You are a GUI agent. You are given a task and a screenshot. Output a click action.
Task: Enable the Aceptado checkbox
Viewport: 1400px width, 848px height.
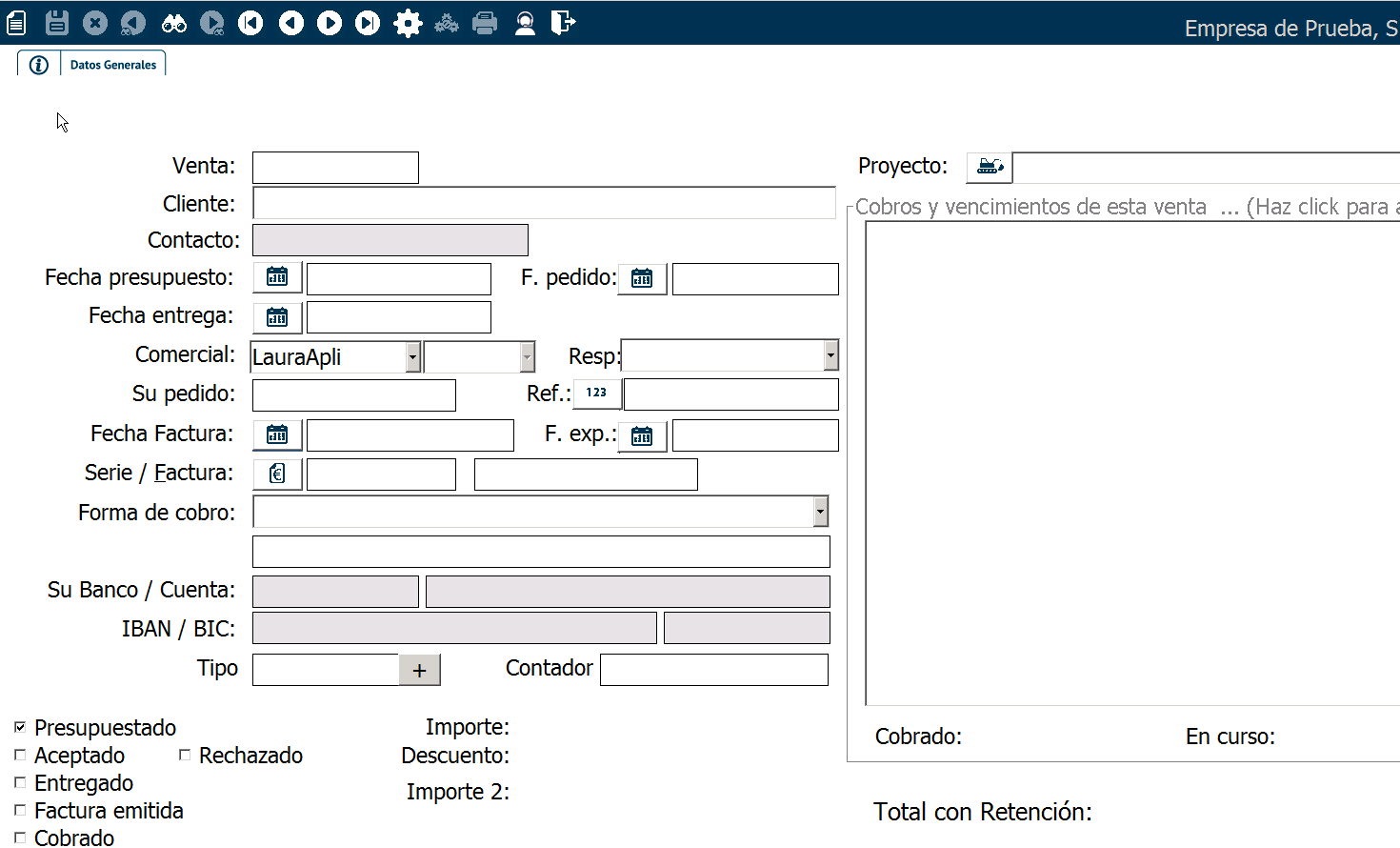(x=20, y=755)
